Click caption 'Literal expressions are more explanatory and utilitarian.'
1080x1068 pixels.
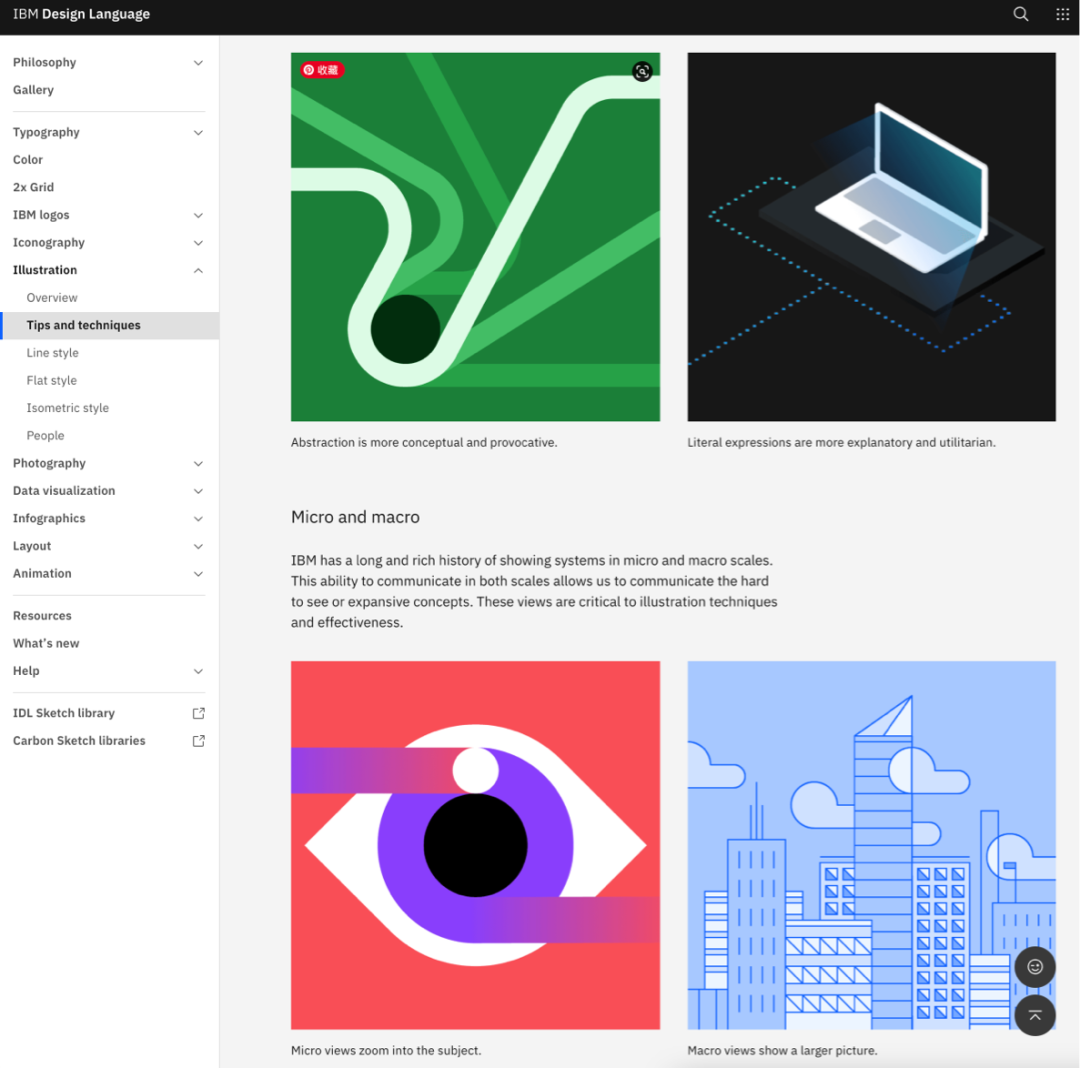click(x=841, y=442)
